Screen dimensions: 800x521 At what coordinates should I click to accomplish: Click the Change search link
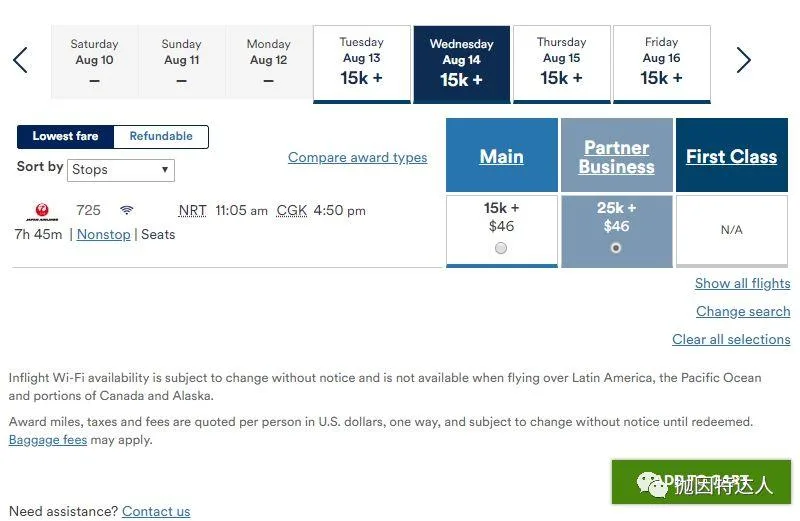coord(743,311)
